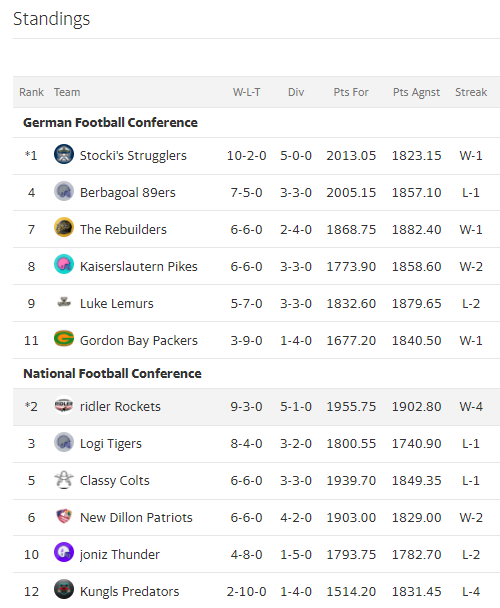Viewport: 500px width, 608px height.
Task: Click the Kungls Predators team logo
Action: [64, 589]
